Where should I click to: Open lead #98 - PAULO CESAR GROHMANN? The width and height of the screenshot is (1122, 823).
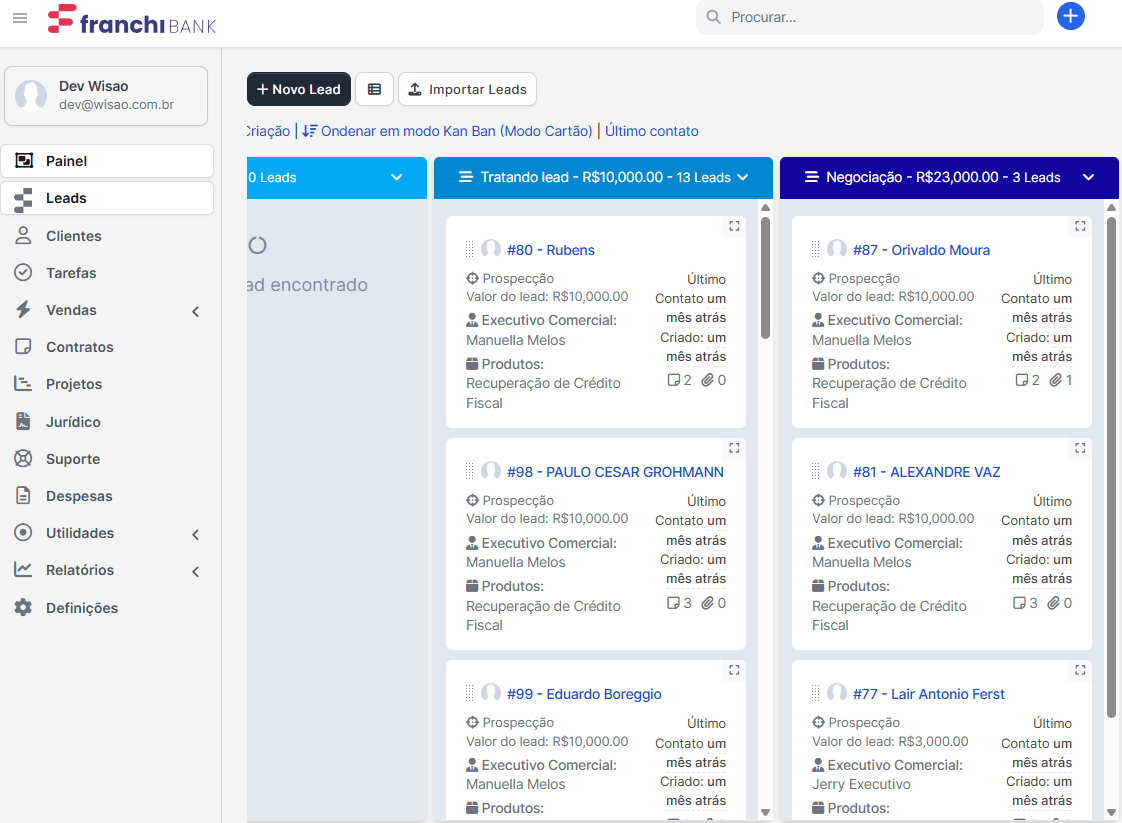pyautogui.click(x=615, y=472)
